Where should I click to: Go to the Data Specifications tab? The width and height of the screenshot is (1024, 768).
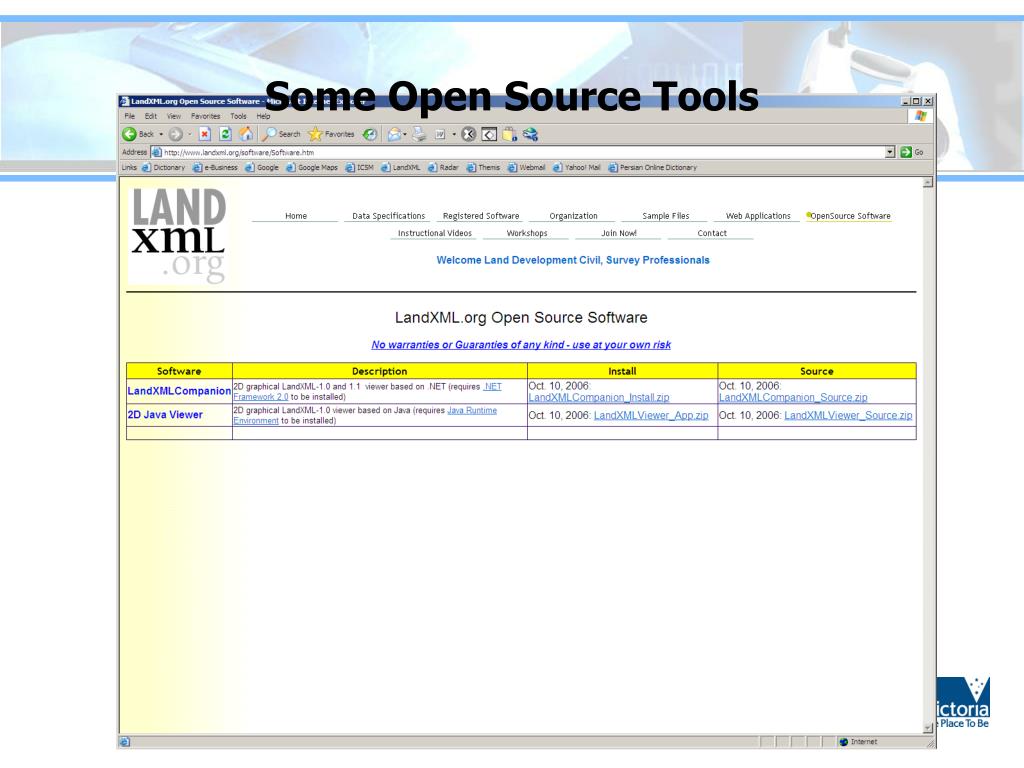(x=389, y=216)
